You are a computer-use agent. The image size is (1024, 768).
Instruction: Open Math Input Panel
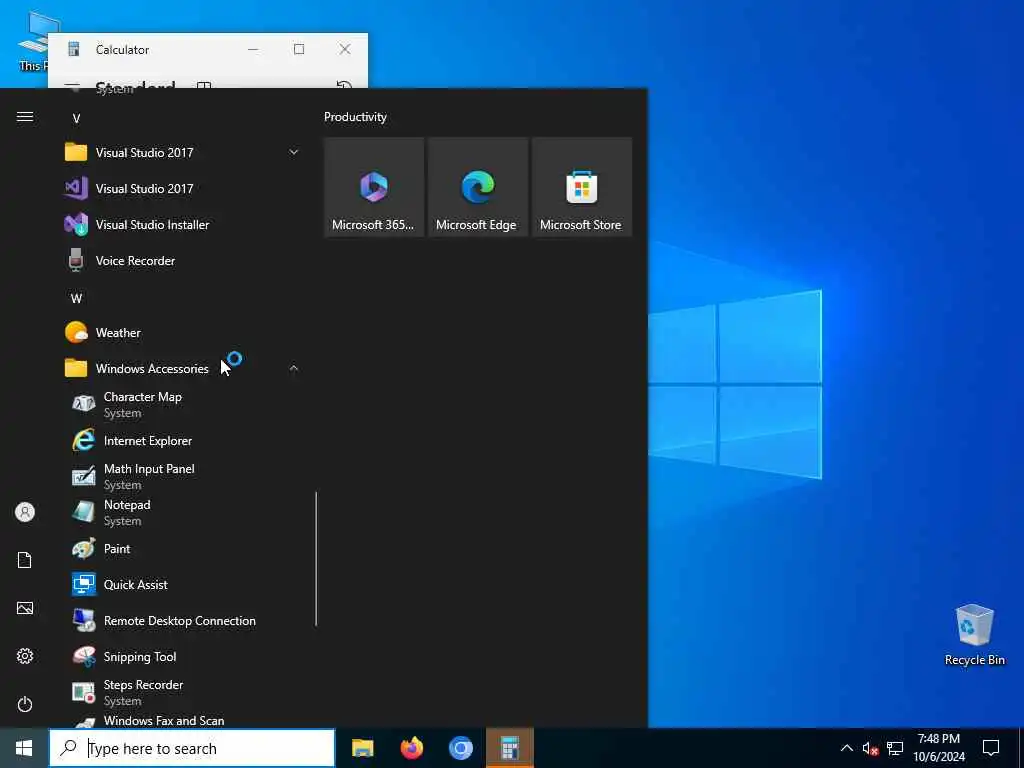coord(181,477)
